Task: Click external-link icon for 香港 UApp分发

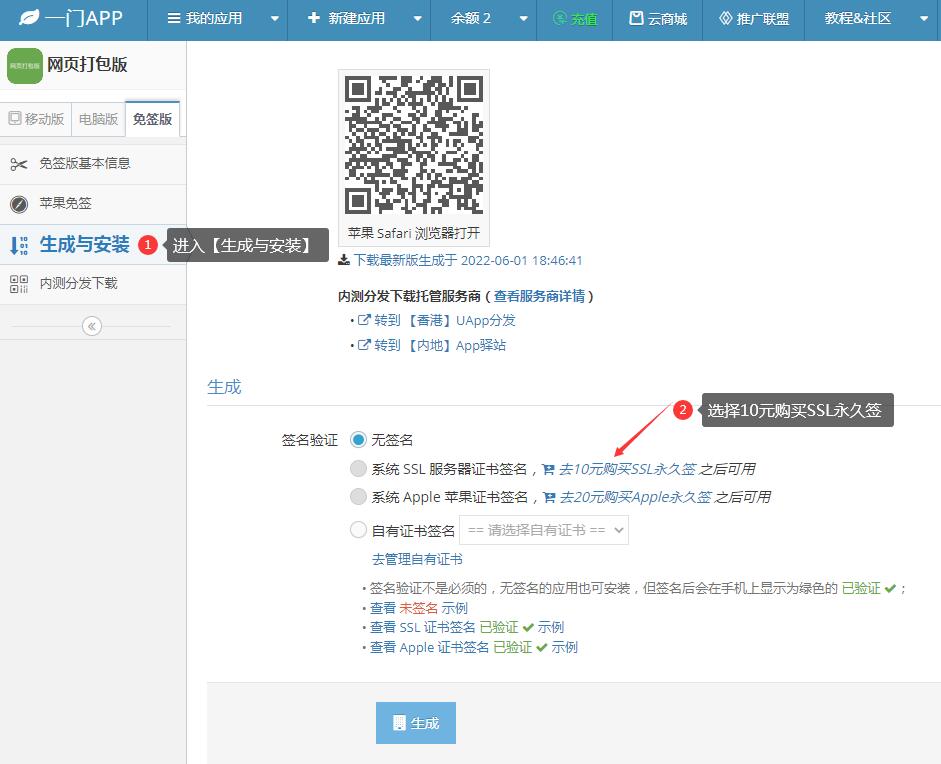Action: (364, 320)
